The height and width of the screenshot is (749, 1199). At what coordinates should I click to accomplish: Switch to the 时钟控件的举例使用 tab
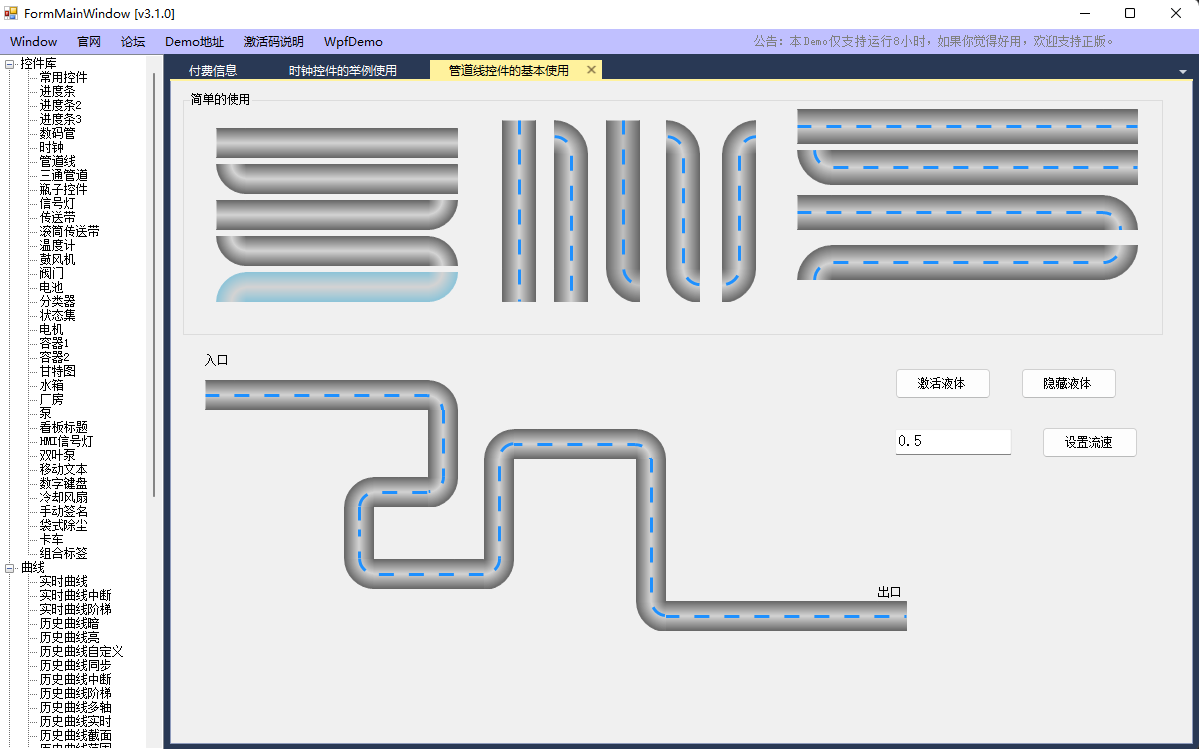click(x=342, y=71)
